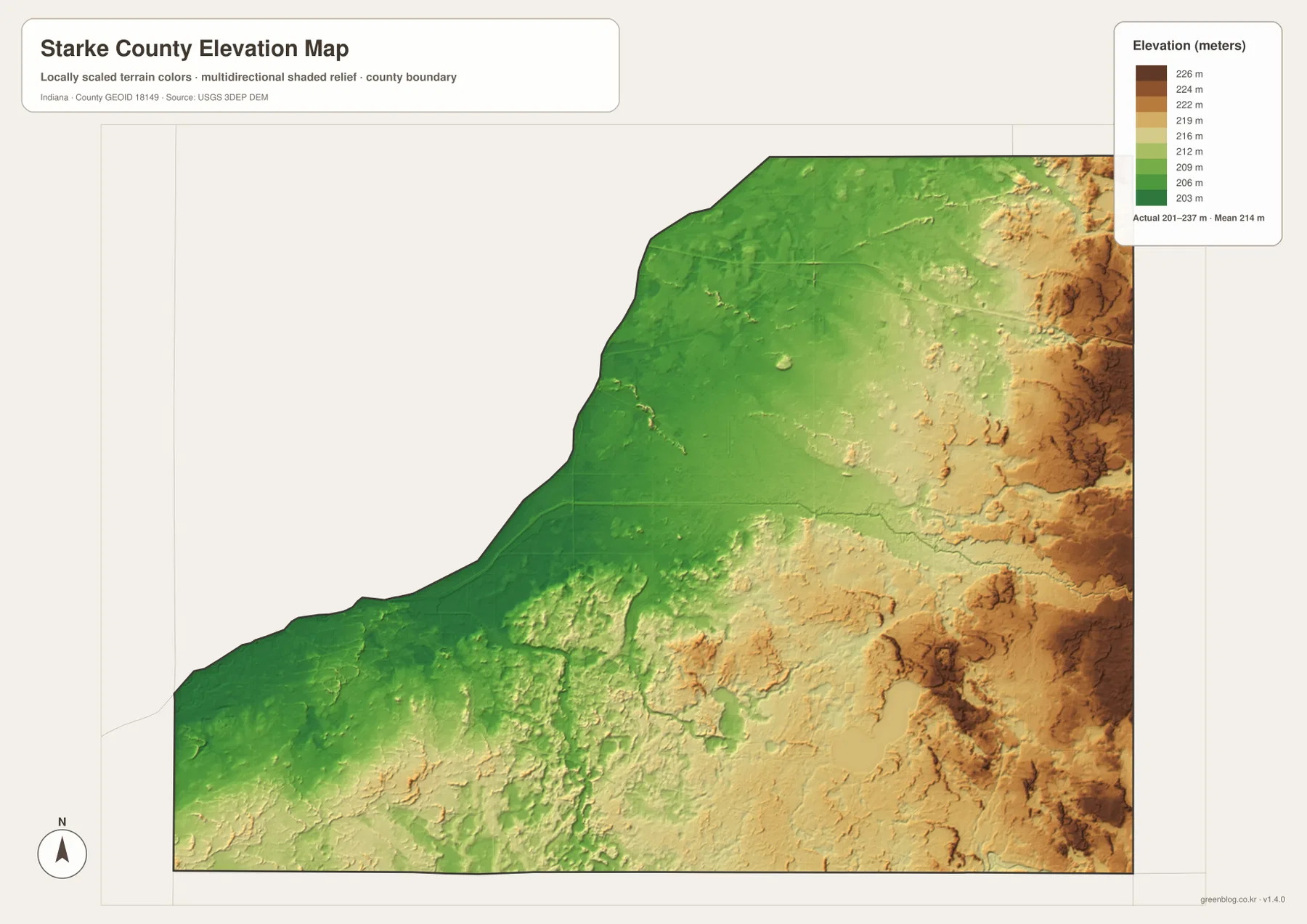This screenshot has height=924, width=1307.
Task: Choose the 212 m light green swatch
Action: pyautogui.click(x=1151, y=151)
